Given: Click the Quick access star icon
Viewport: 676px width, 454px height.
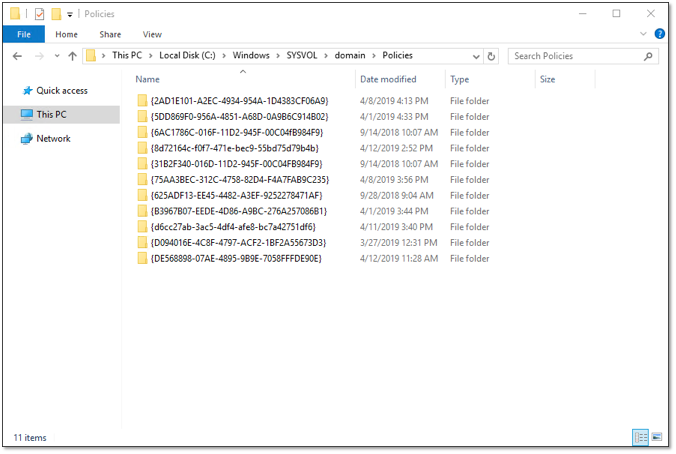Looking at the screenshot, I should pos(27,91).
